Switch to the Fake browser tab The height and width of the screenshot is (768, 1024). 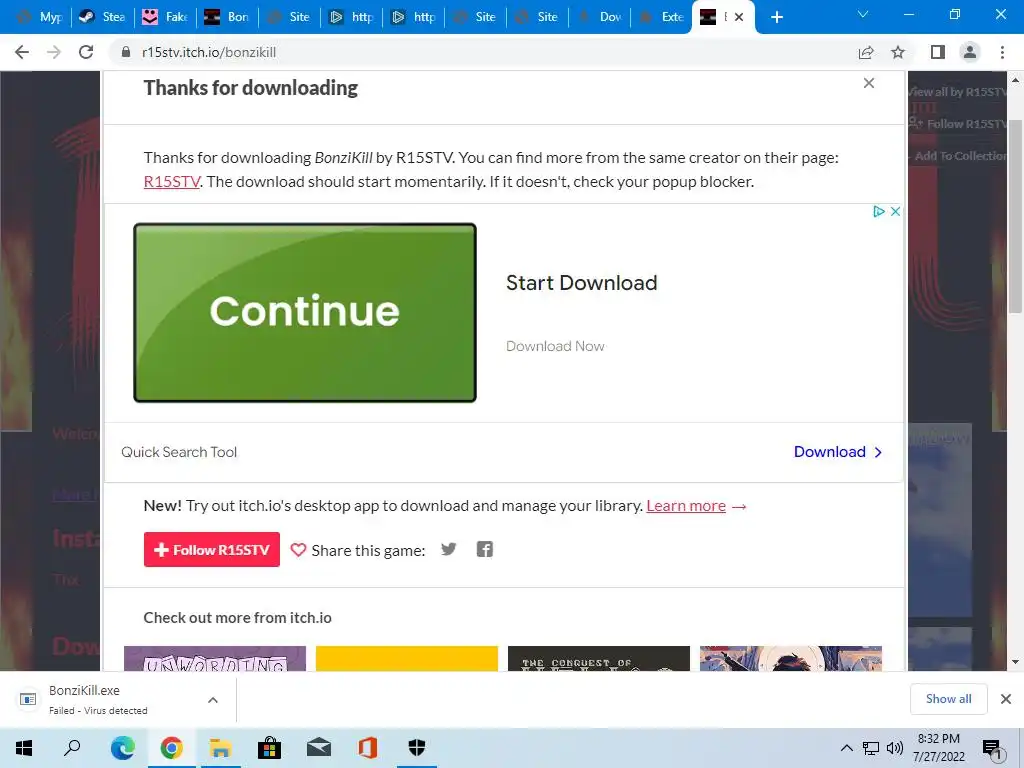coord(165,17)
